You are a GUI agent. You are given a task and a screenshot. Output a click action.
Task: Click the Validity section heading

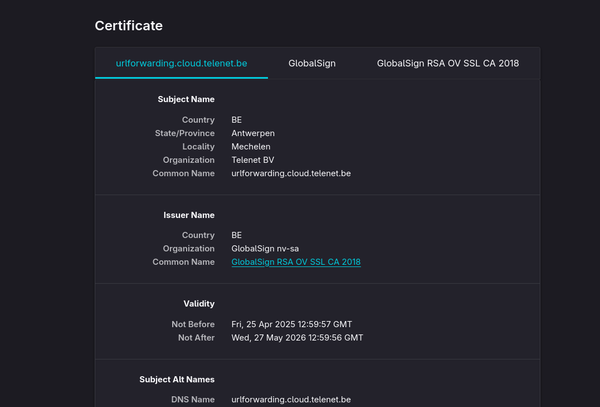pos(197,303)
